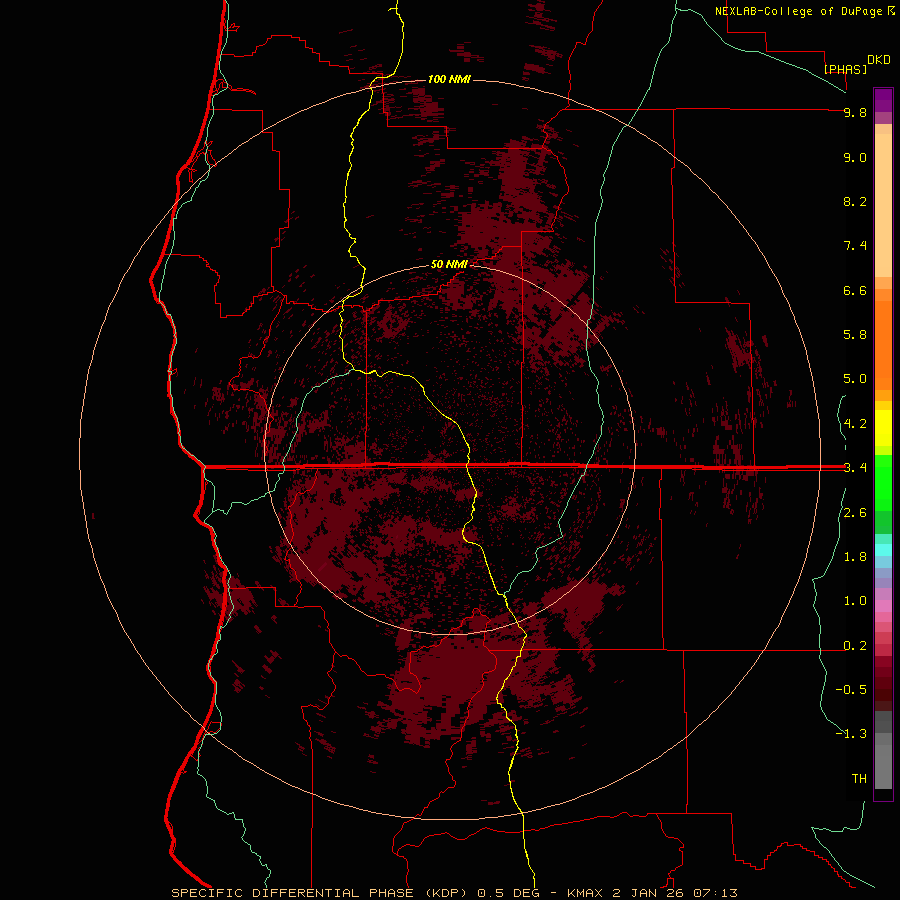Select the 9.8 scale value
The width and height of the screenshot is (900, 900).
pos(855,112)
